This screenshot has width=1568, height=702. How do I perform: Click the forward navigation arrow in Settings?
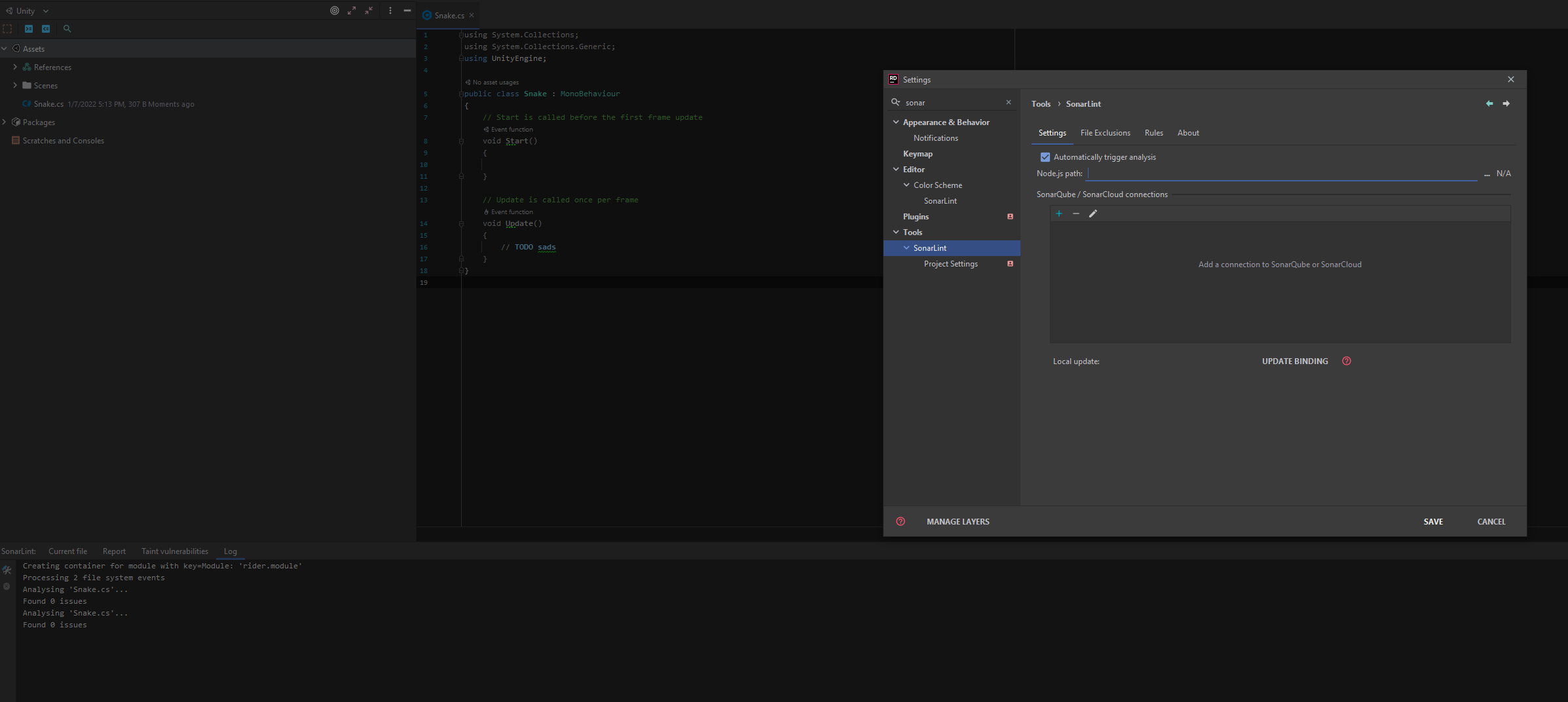(x=1506, y=103)
